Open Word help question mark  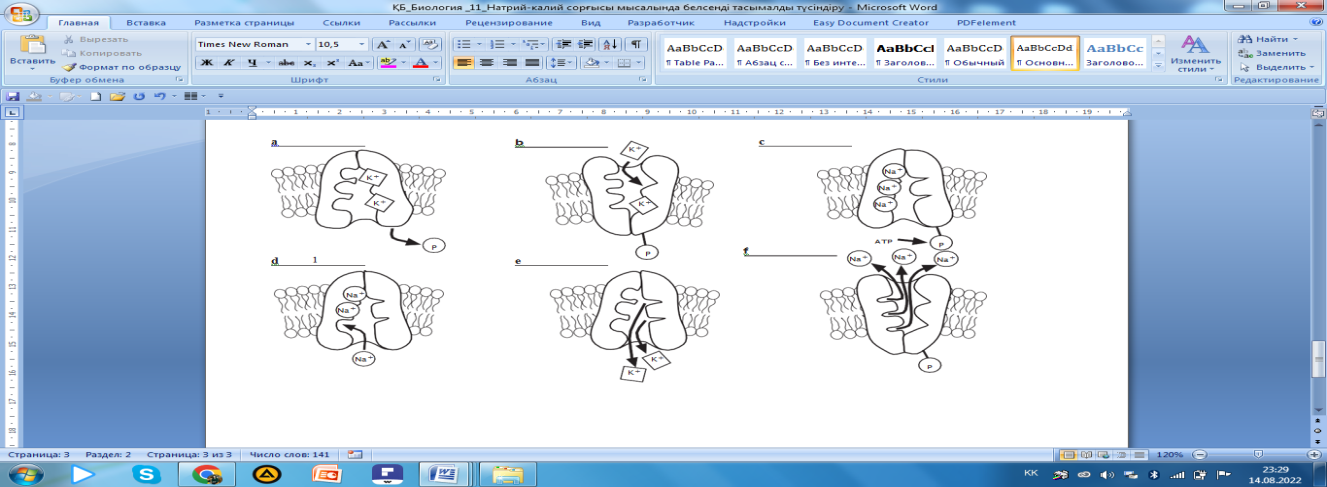(x=1319, y=20)
